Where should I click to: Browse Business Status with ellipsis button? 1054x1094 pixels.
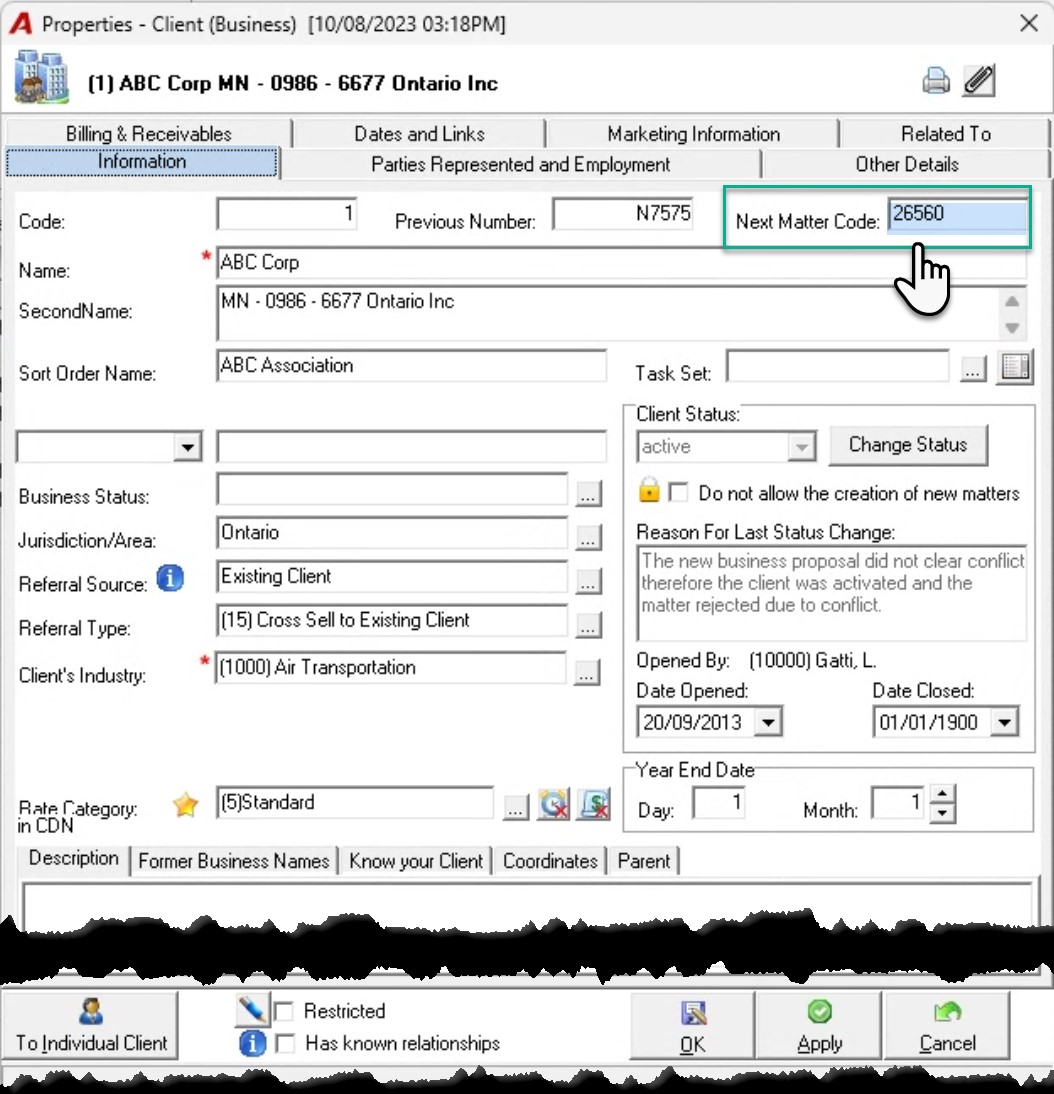[x=588, y=493]
